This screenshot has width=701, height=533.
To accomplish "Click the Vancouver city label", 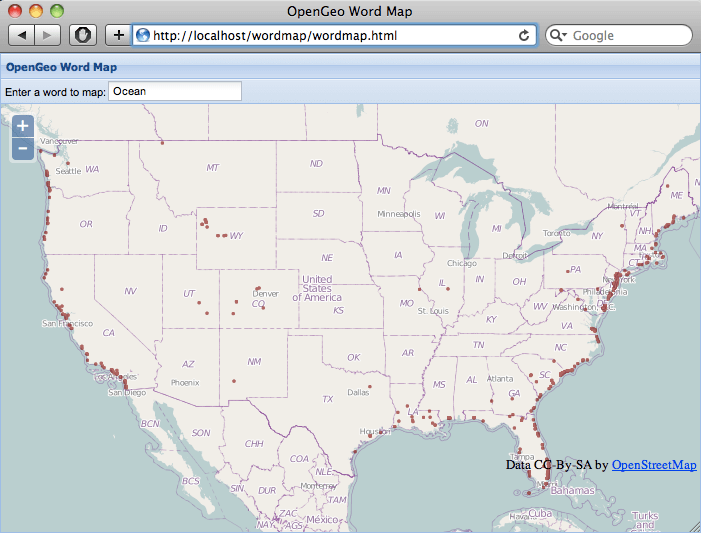I will [59, 141].
